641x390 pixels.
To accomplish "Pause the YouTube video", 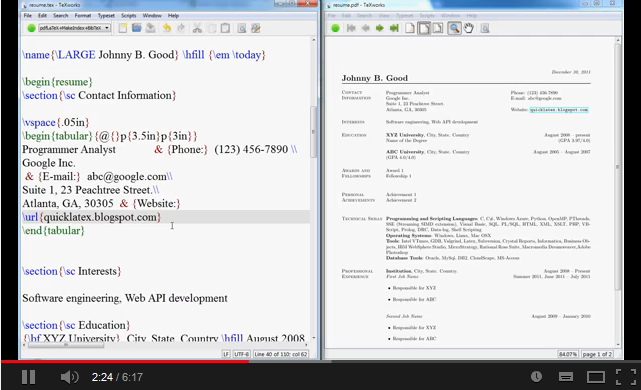I will (28, 377).
